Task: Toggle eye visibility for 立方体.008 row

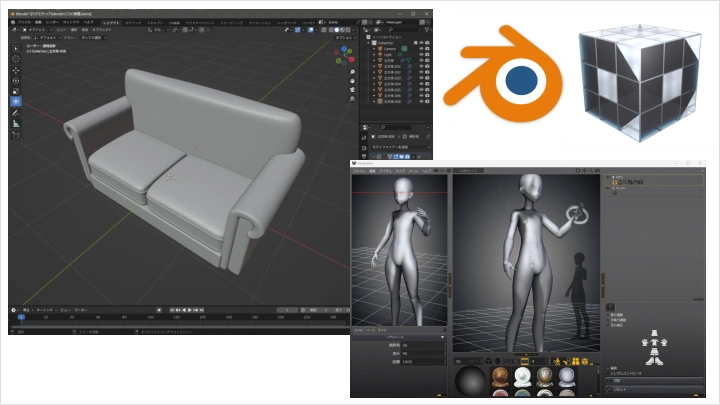Action: (421, 101)
